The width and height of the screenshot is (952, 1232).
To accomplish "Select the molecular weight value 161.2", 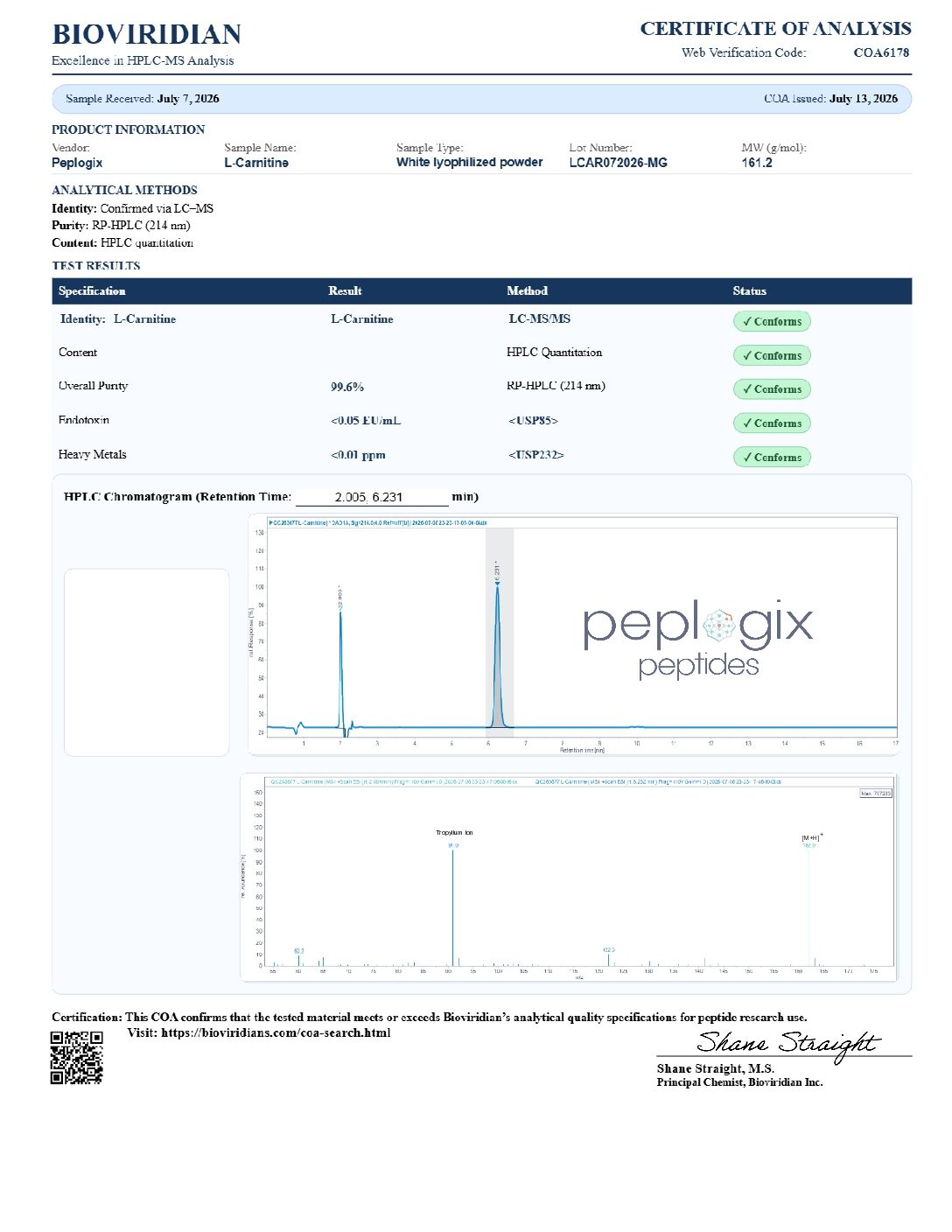I will (x=757, y=163).
